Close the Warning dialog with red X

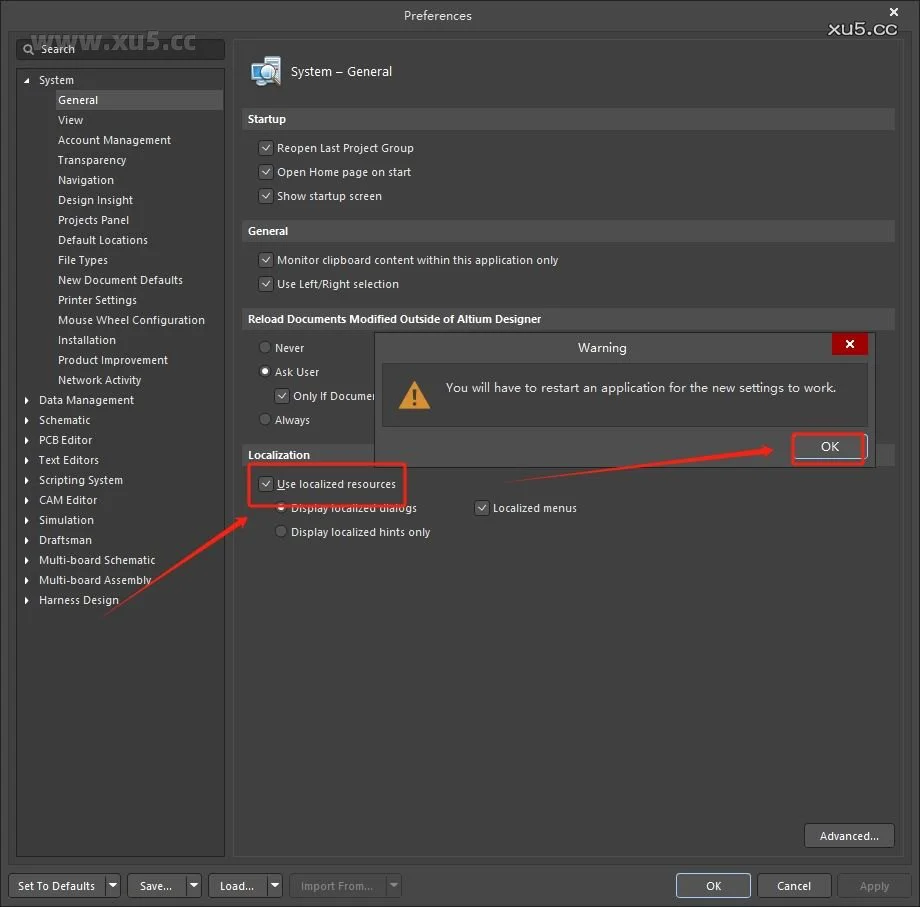pyautogui.click(x=849, y=344)
